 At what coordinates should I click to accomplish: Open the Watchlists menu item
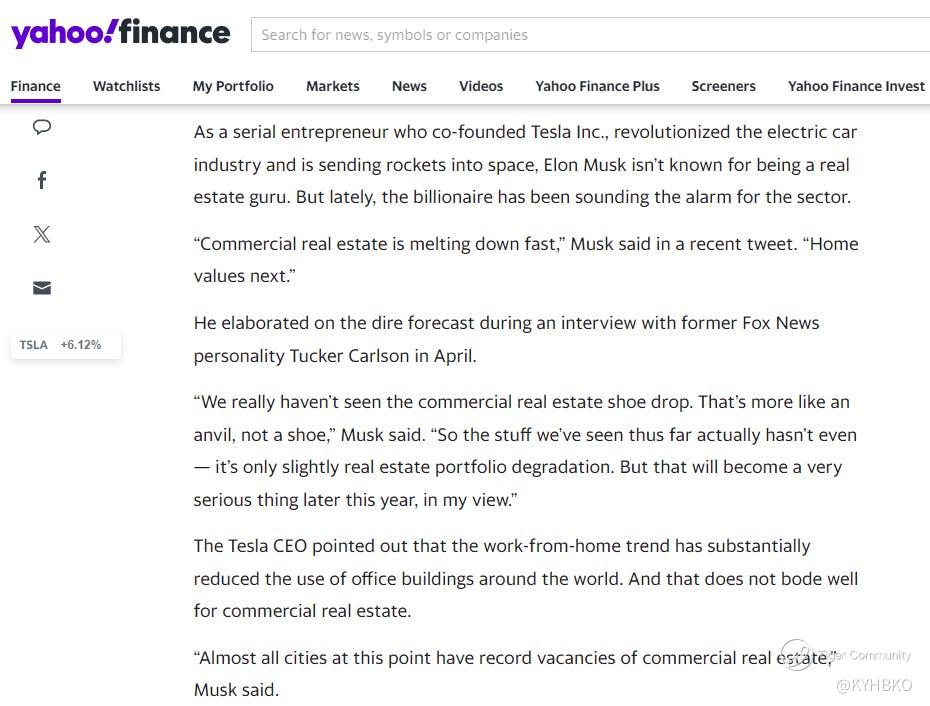coord(126,86)
